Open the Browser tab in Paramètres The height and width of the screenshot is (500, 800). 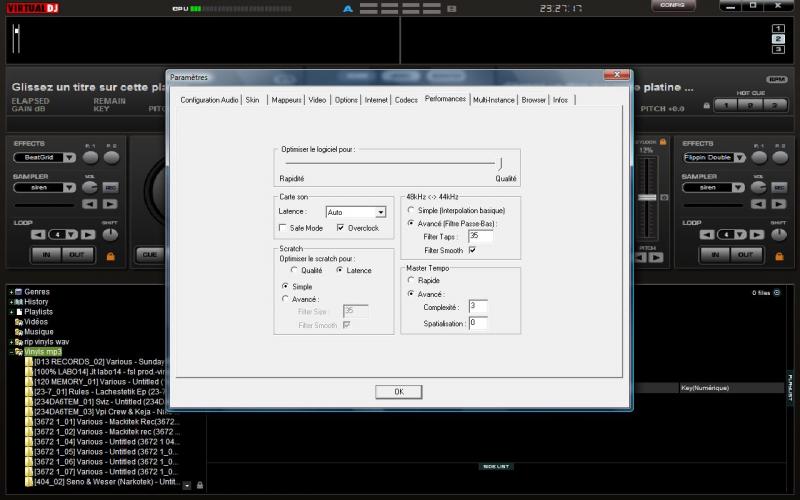(x=534, y=100)
